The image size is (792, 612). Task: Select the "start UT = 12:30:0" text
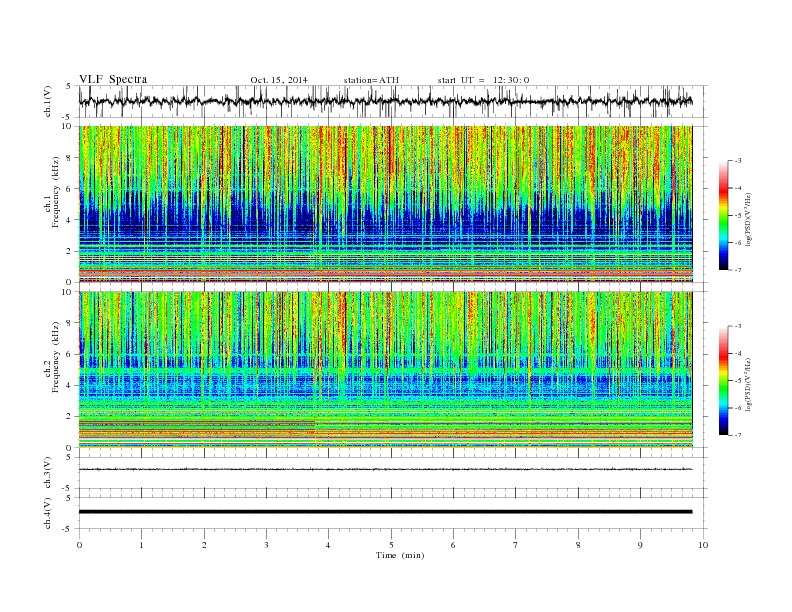pyautogui.click(x=483, y=80)
